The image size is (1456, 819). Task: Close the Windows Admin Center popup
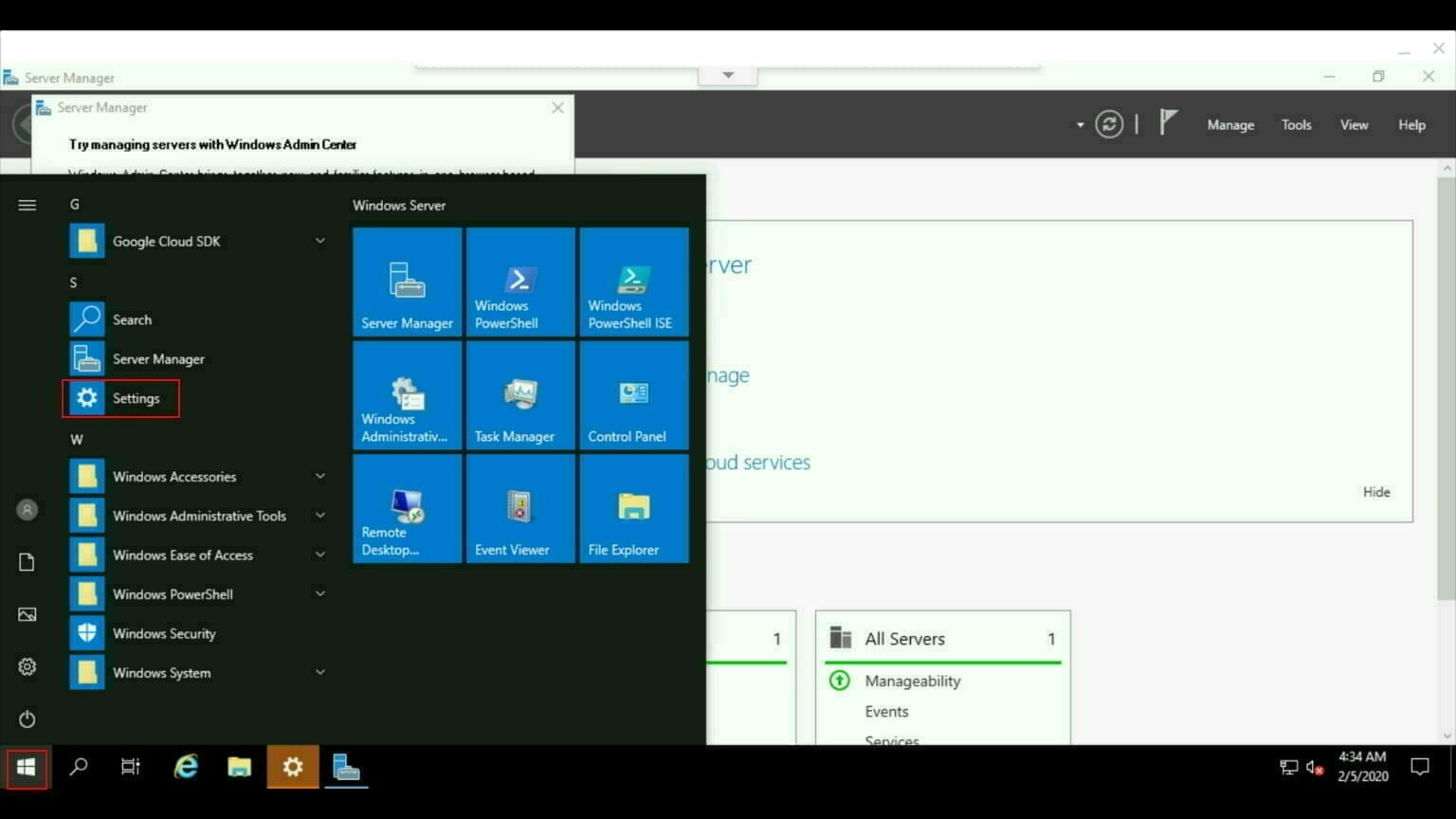[x=557, y=108]
